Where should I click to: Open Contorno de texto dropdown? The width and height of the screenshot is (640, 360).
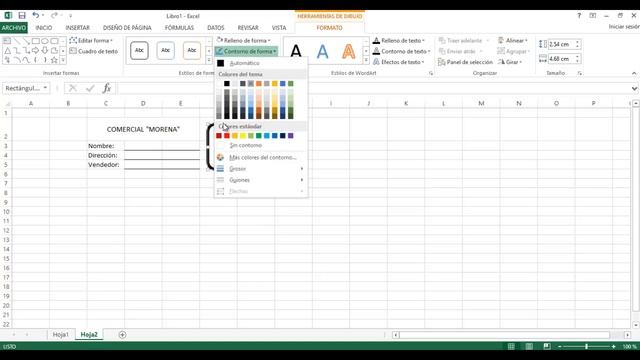click(x=402, y=51)
